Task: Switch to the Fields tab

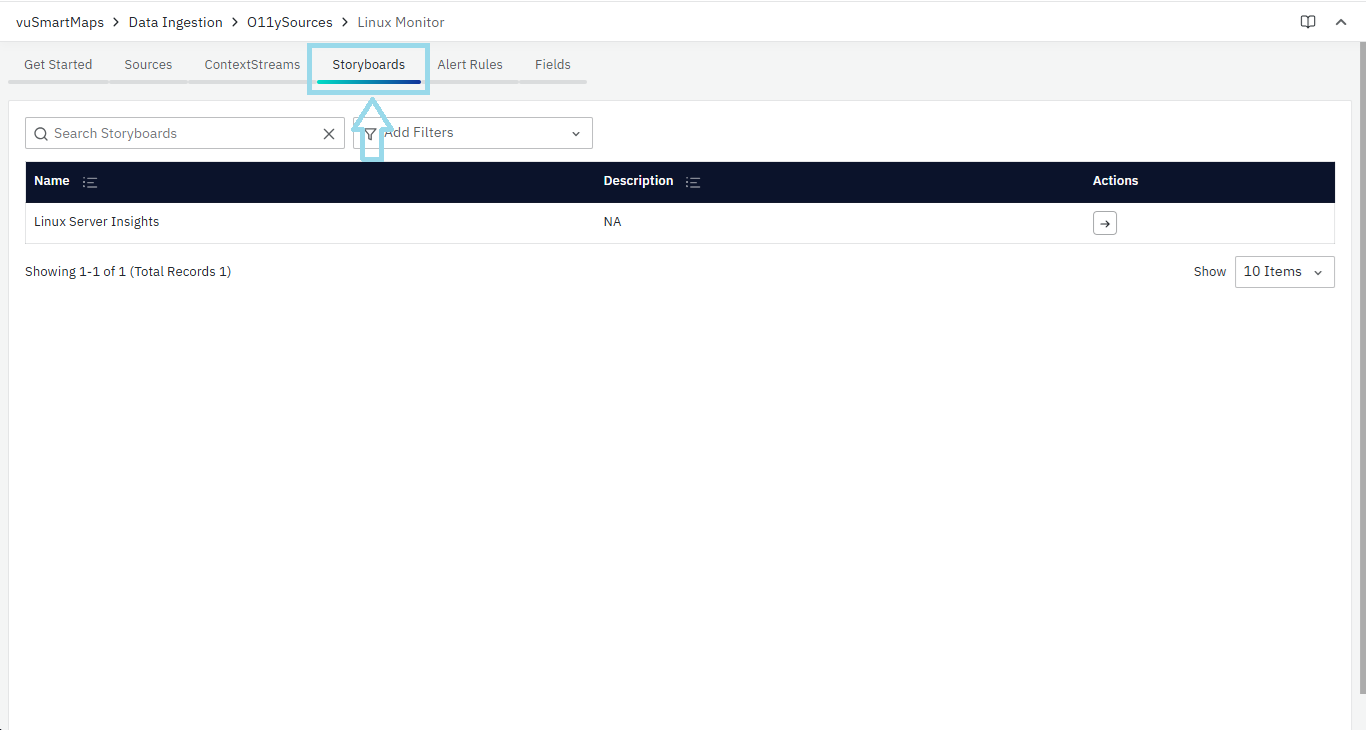Action: pos(552,65)
